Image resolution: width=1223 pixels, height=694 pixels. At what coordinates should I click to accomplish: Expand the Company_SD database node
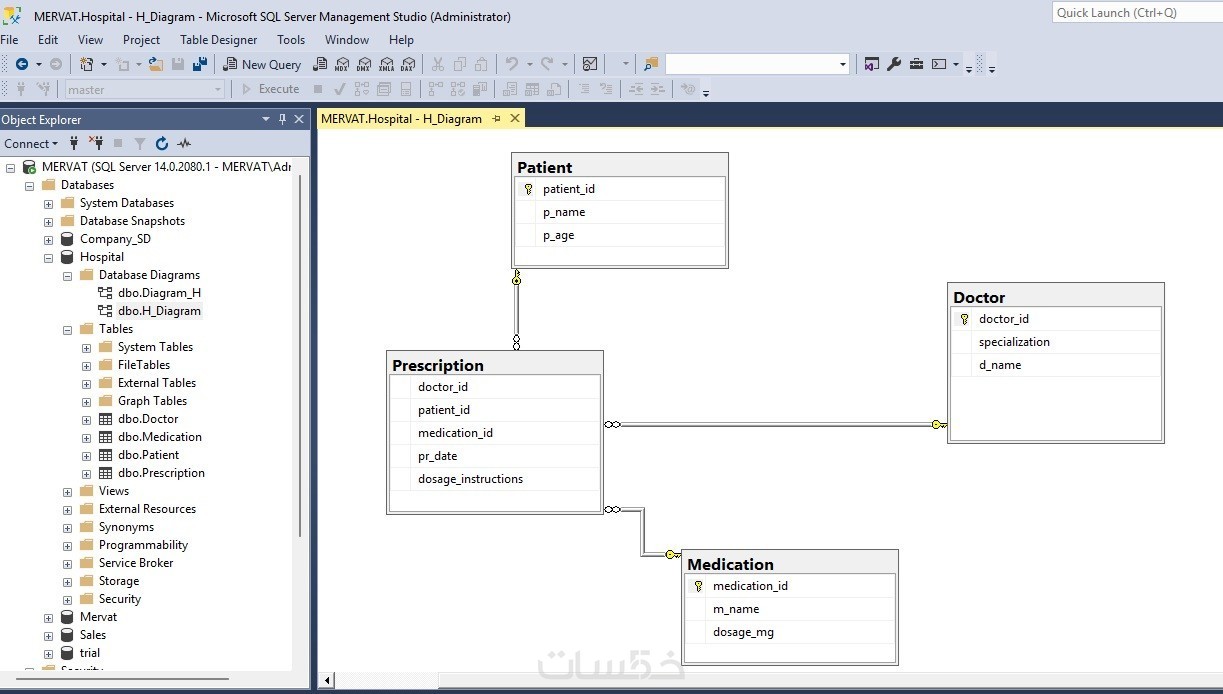pos(48,239)
